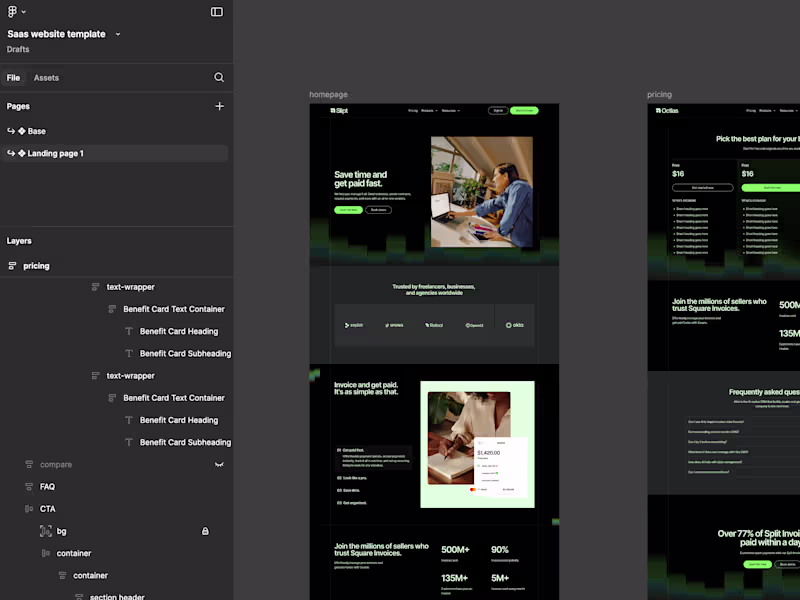Select the FAQ layer
Screen dimensions: 800x600
point(47,487)
